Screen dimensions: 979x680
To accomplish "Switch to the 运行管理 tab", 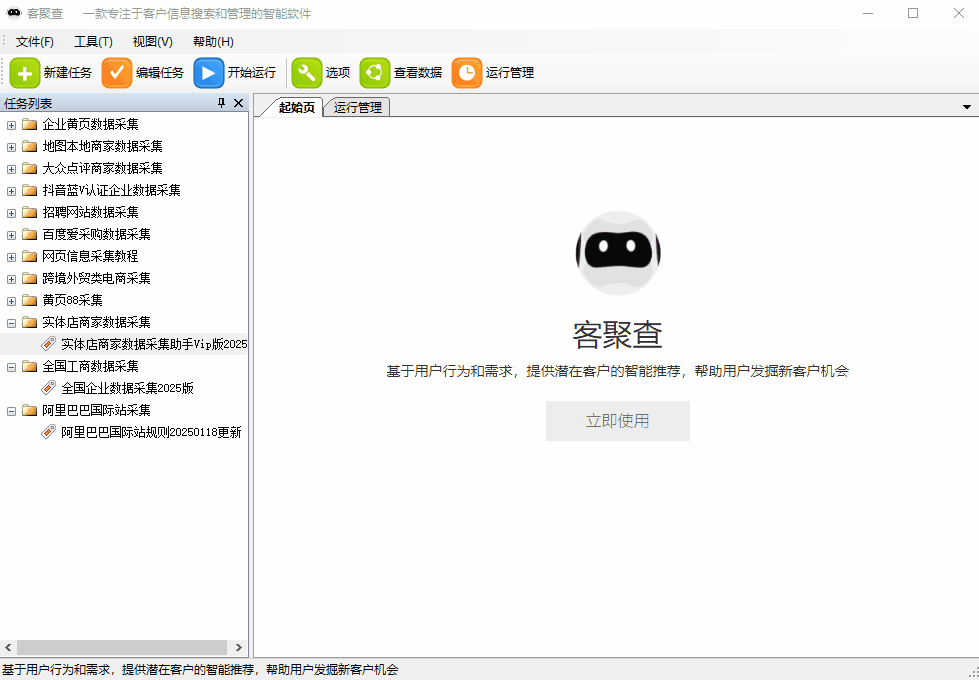I will click(x=358, y=107).
